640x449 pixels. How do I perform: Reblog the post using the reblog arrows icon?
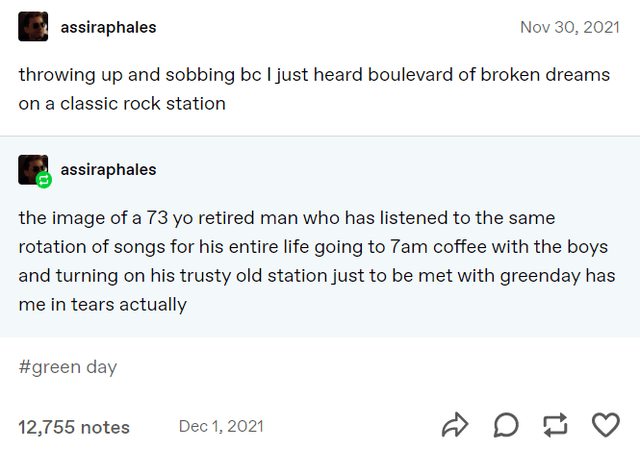(555, 426)
